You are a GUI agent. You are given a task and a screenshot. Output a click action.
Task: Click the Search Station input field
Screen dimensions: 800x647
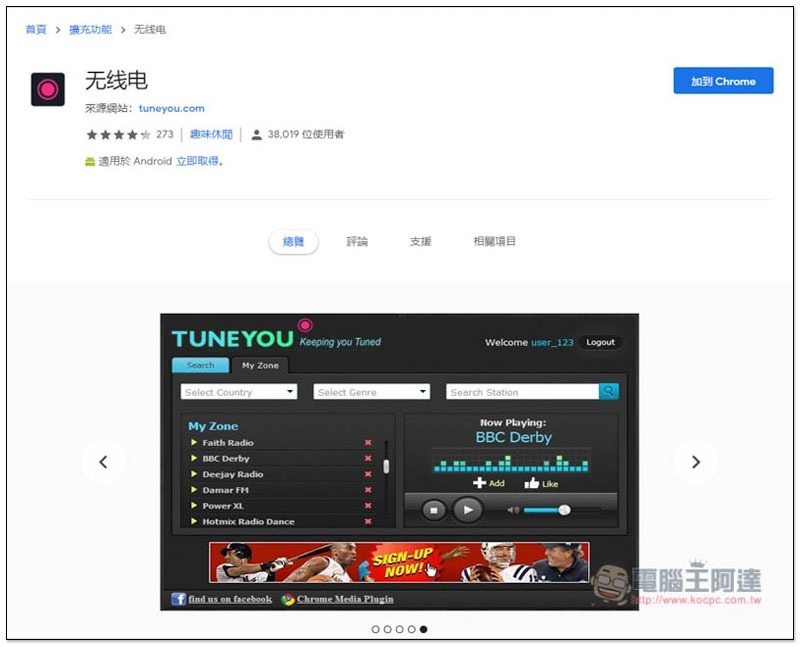tap(522, 392)
